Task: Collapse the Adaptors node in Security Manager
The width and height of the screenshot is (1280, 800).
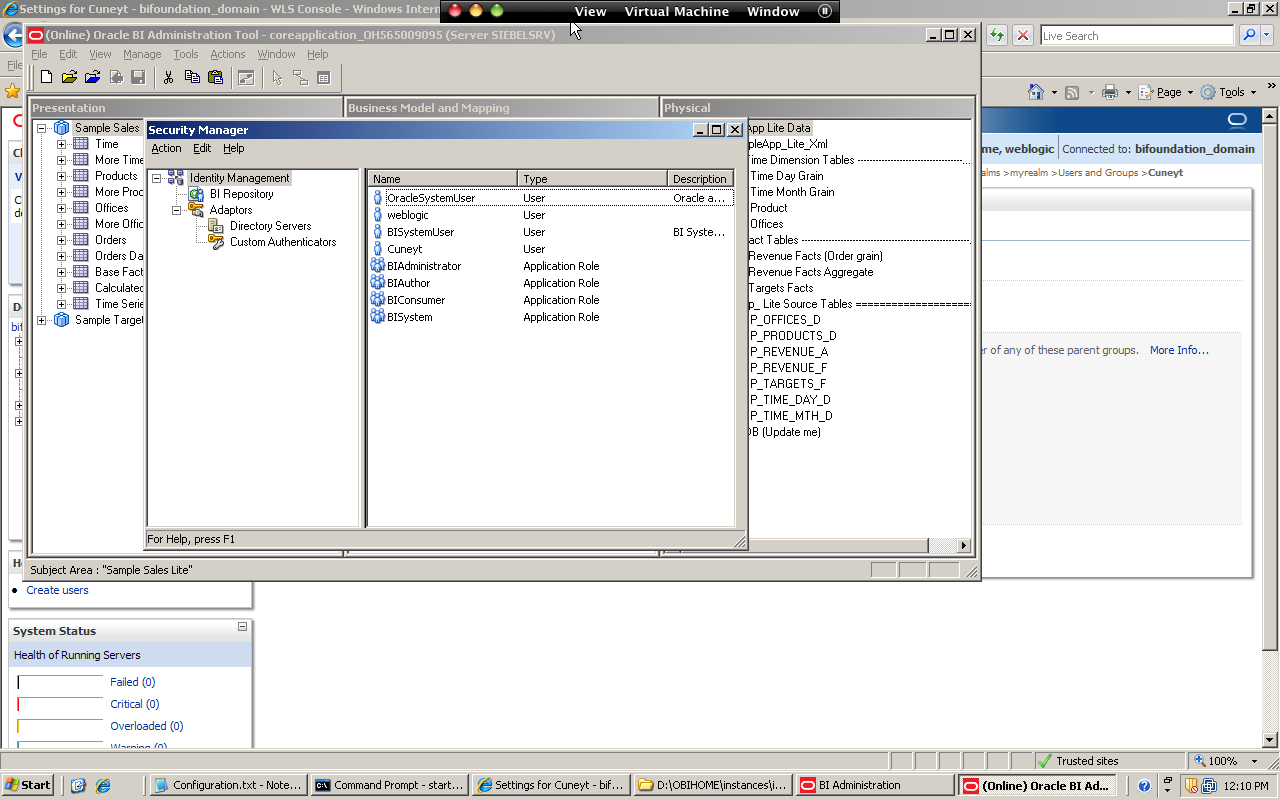Action: pos(176,210)
